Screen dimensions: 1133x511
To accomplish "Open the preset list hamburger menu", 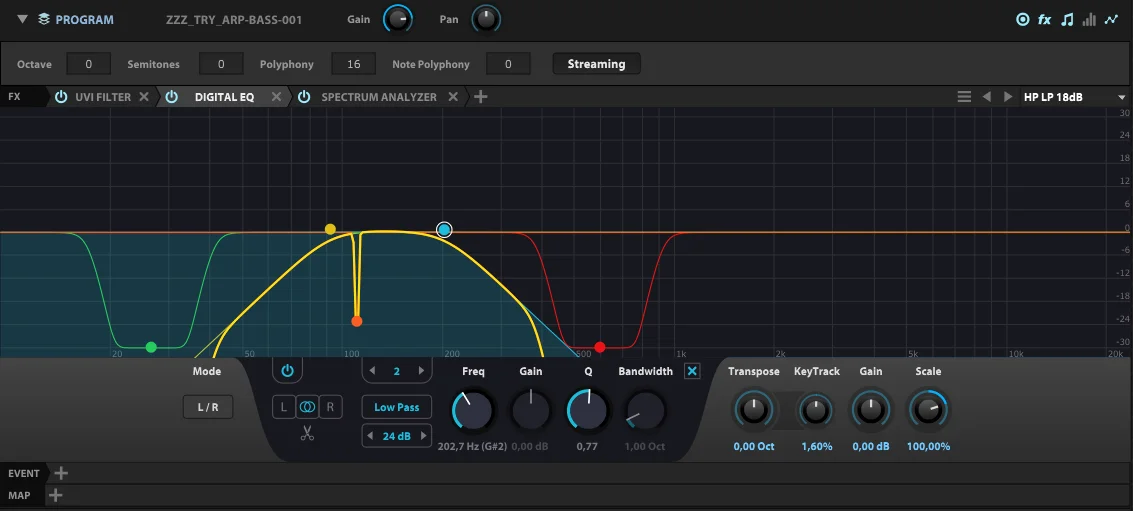I will pos(964,96).
